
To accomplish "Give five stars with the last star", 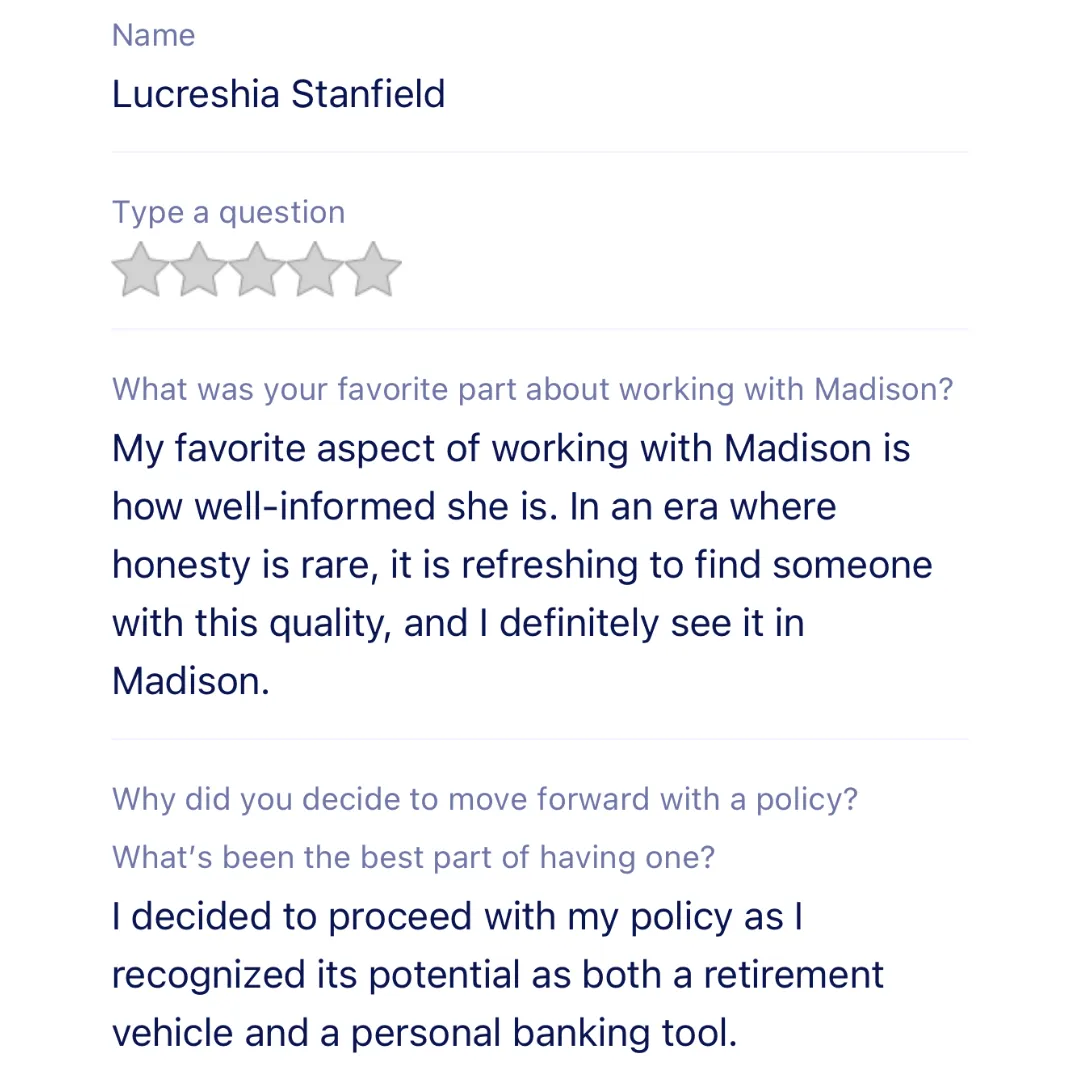I will click(372, 270).
